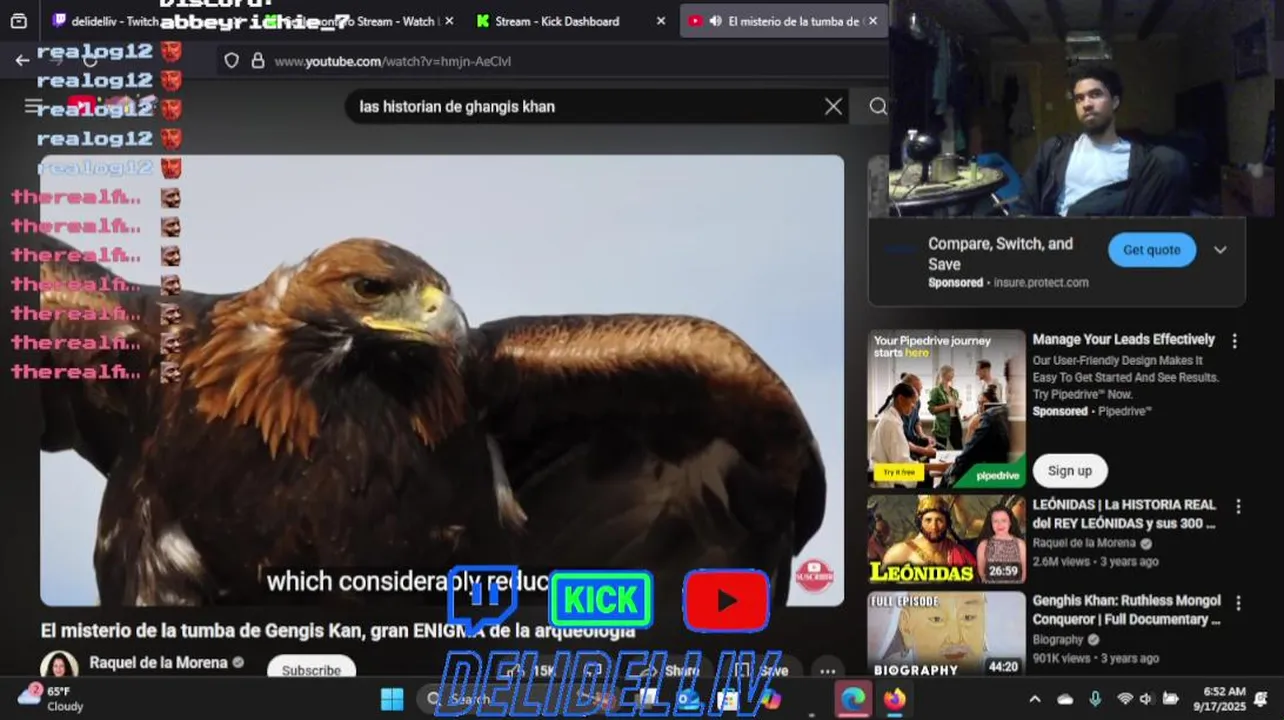Click the Get quote ad button
Viewport: 1284px width, 720px height.
(1151, 250)
